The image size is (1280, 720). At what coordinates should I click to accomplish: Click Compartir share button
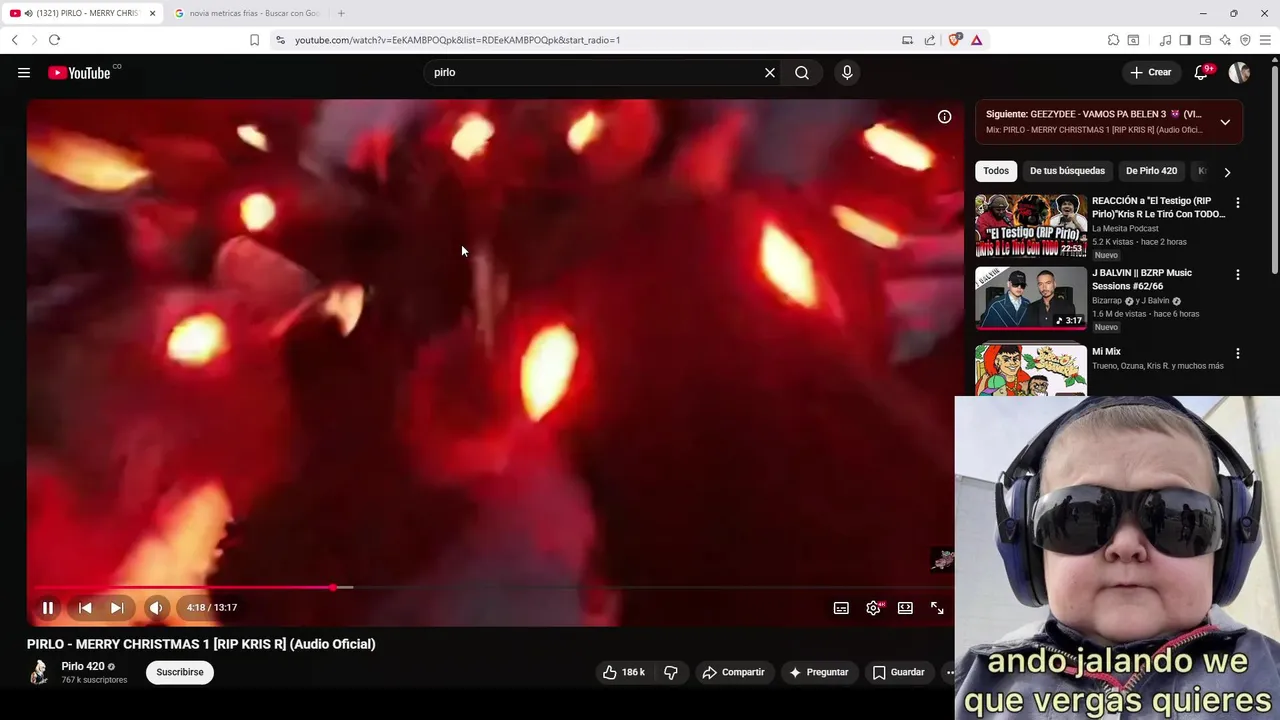(733, 672)
